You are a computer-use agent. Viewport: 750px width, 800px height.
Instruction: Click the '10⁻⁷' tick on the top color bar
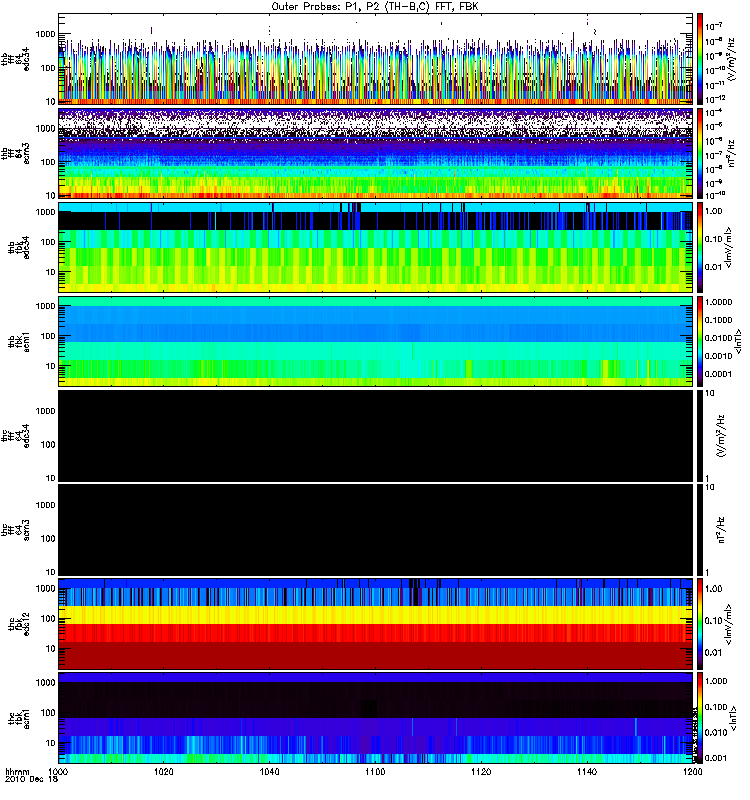click(713, 26)
